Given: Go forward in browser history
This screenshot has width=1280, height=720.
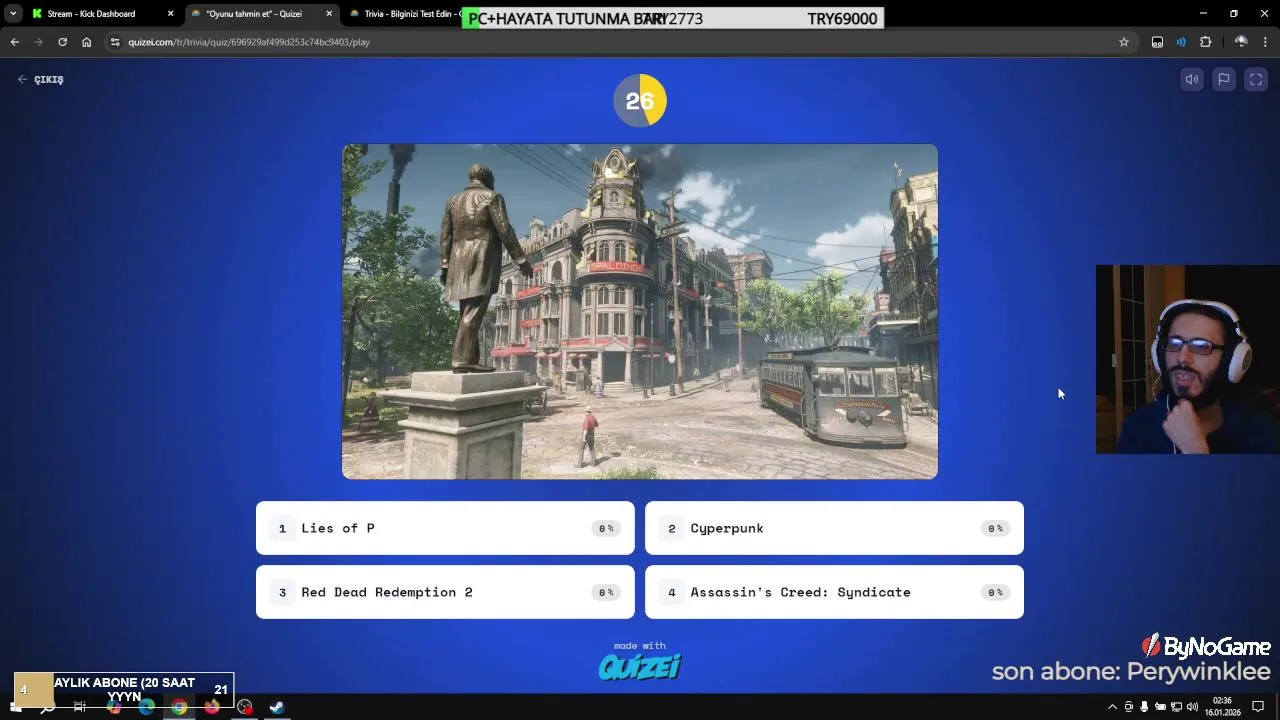Looking at the screenshot, I should point(38,42).
